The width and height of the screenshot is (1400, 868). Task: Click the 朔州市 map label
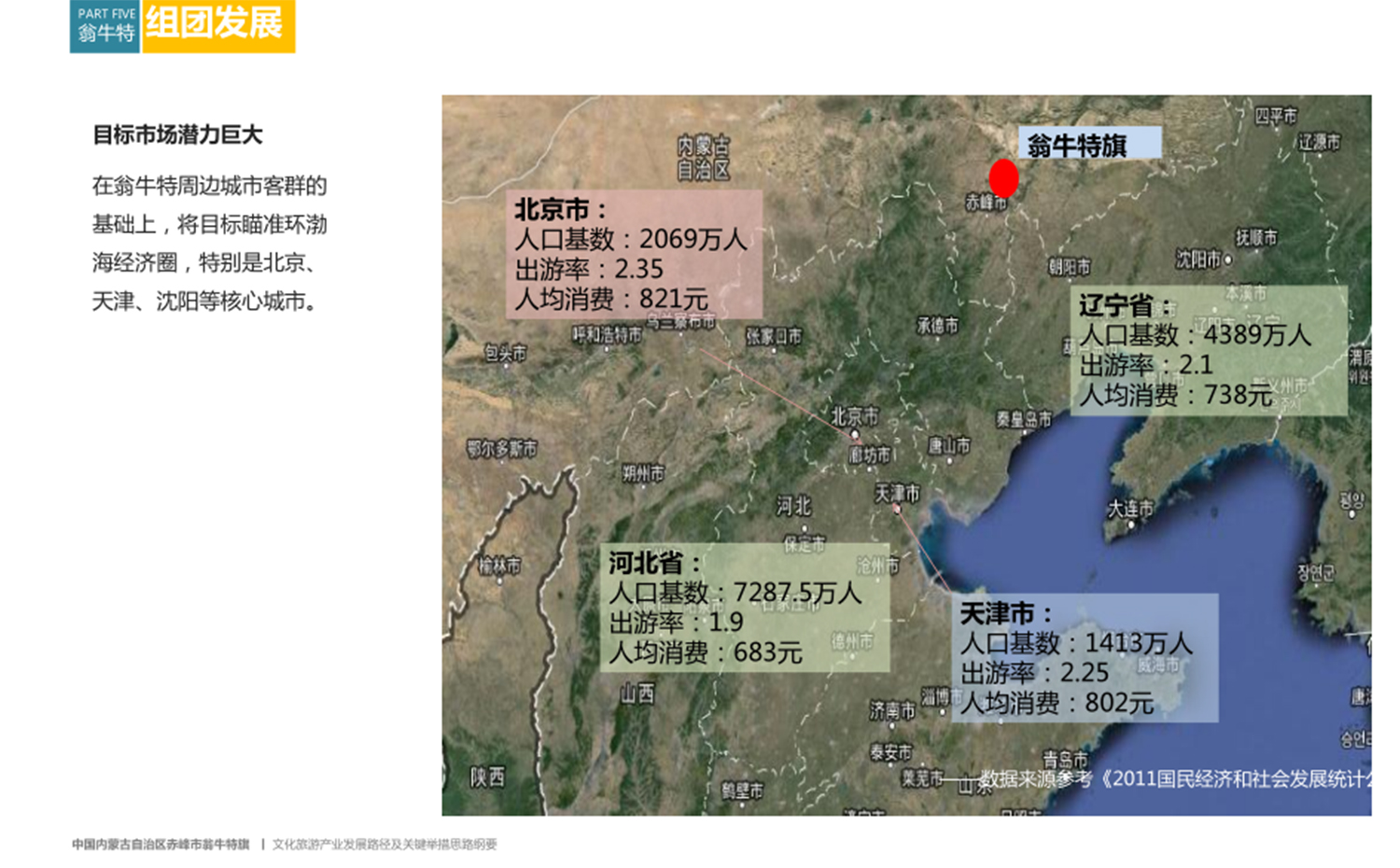643,473
